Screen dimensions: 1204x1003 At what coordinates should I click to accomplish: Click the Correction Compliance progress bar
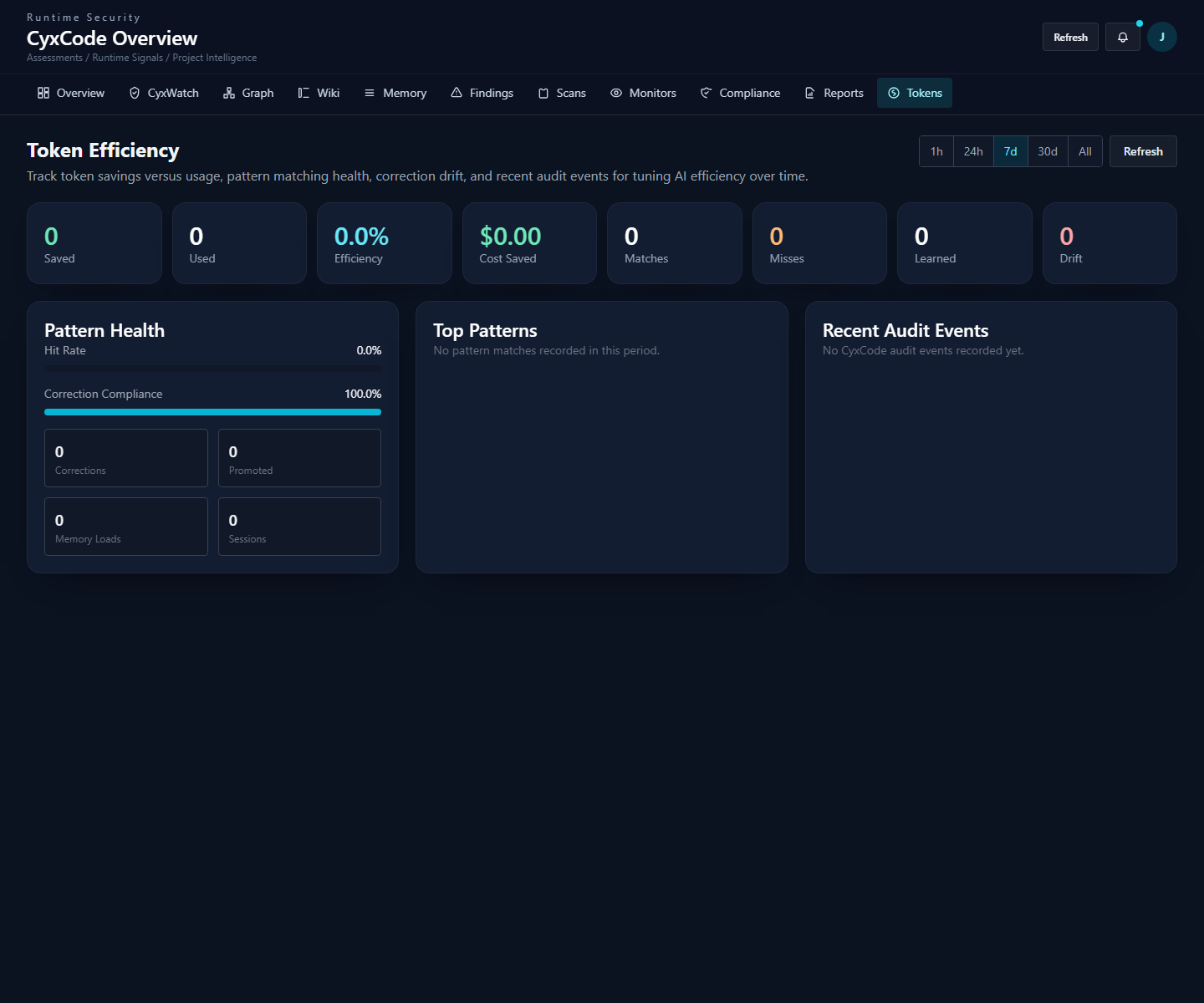pyautogui.click(x=212, y=412)
